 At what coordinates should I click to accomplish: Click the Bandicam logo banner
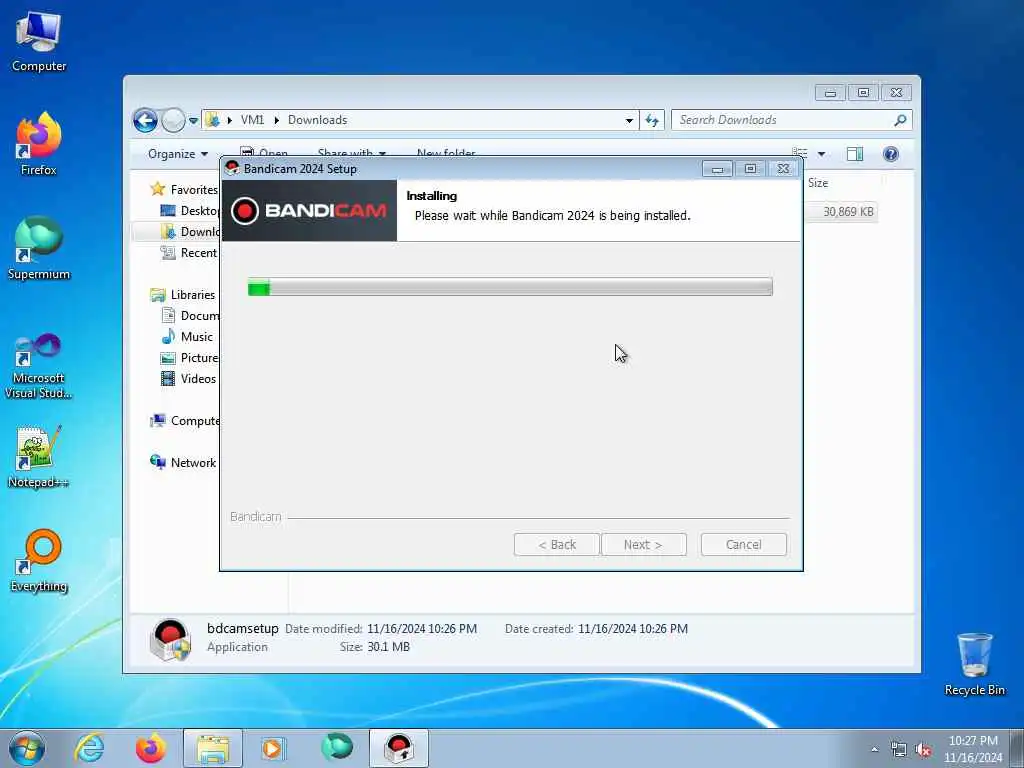point(310,210)
